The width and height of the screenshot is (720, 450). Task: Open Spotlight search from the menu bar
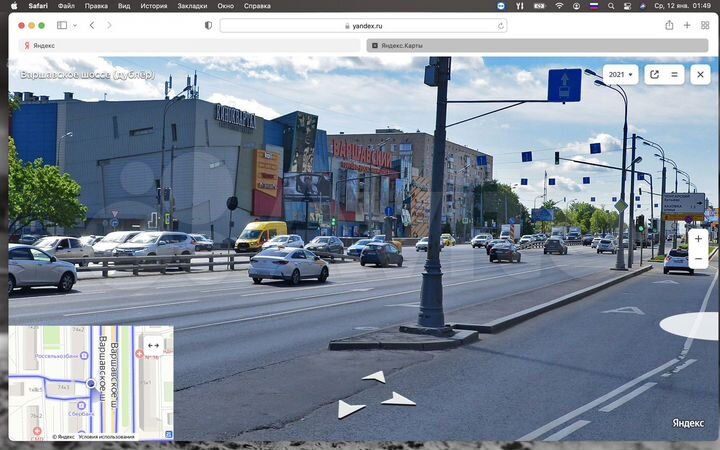coord(611,6)
